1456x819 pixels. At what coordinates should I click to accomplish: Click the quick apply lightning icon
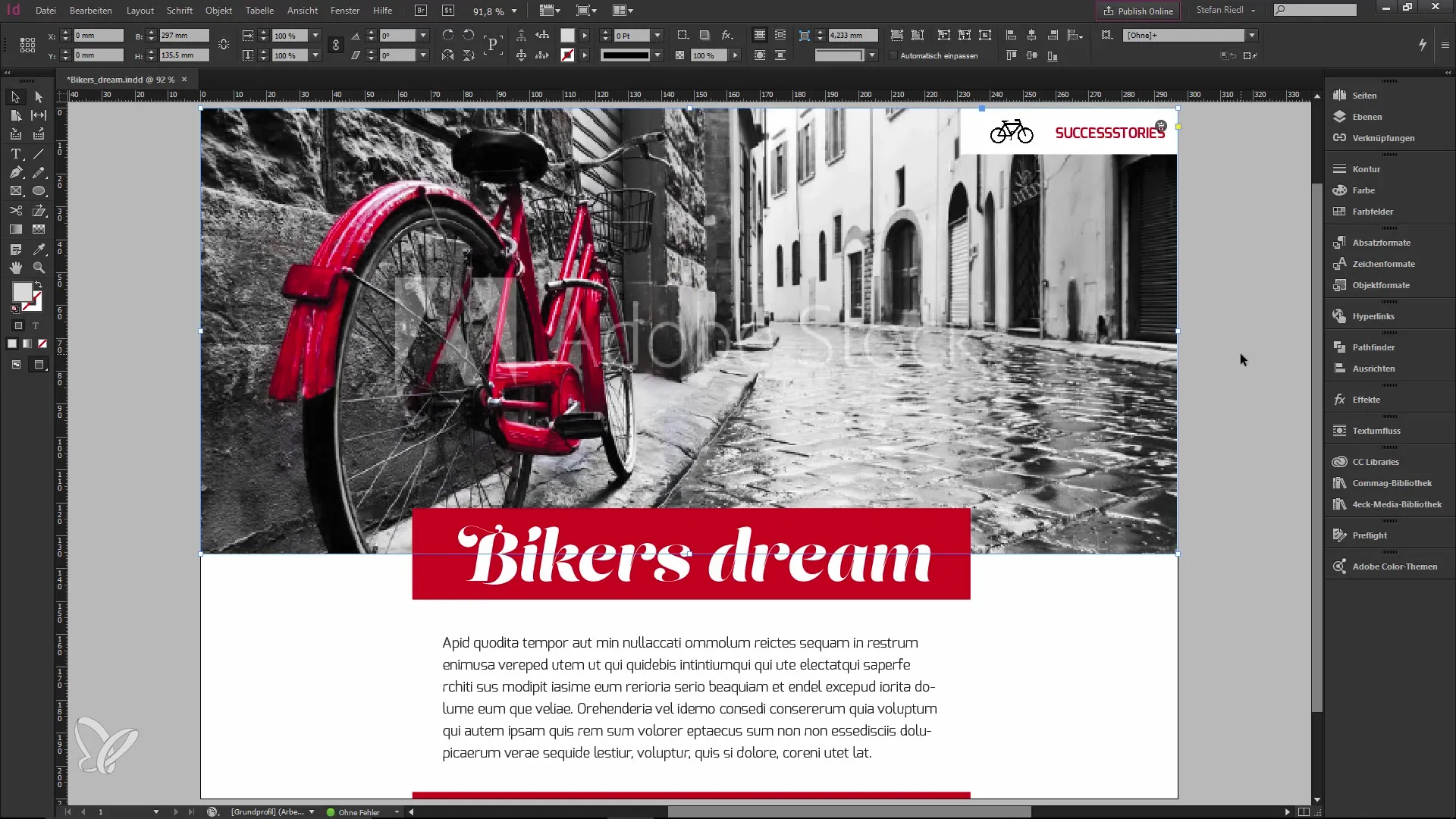click(1423, 45)
